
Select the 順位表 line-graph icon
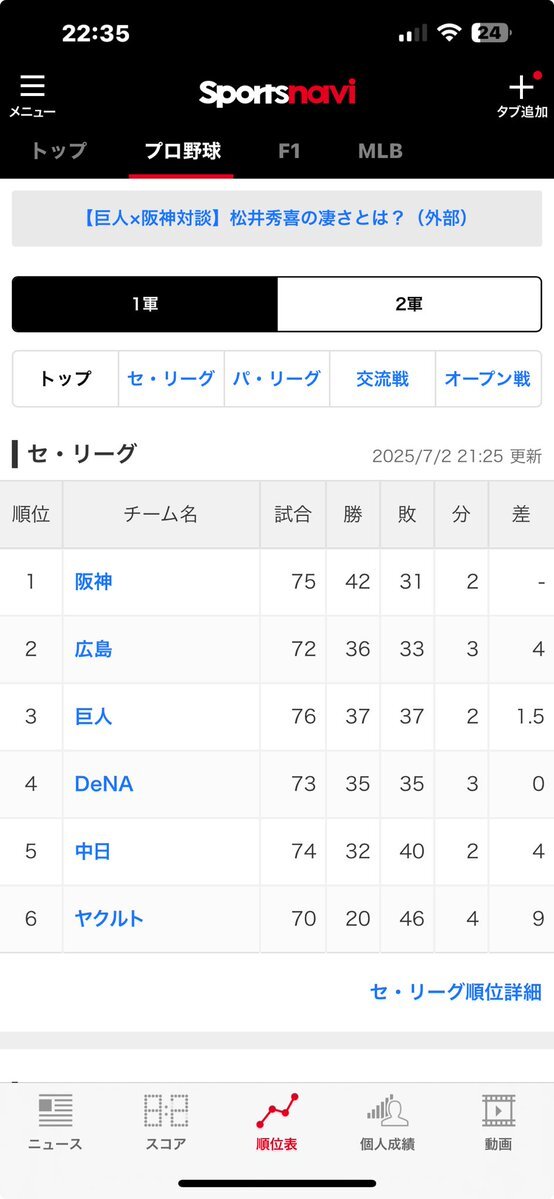(276, 1110)
